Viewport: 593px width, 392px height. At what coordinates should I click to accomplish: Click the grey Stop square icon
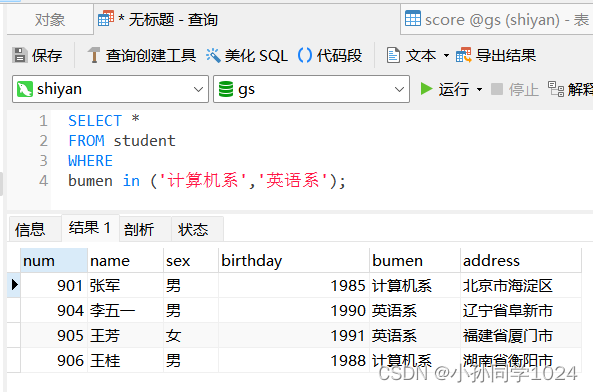[x=497, y=89]
